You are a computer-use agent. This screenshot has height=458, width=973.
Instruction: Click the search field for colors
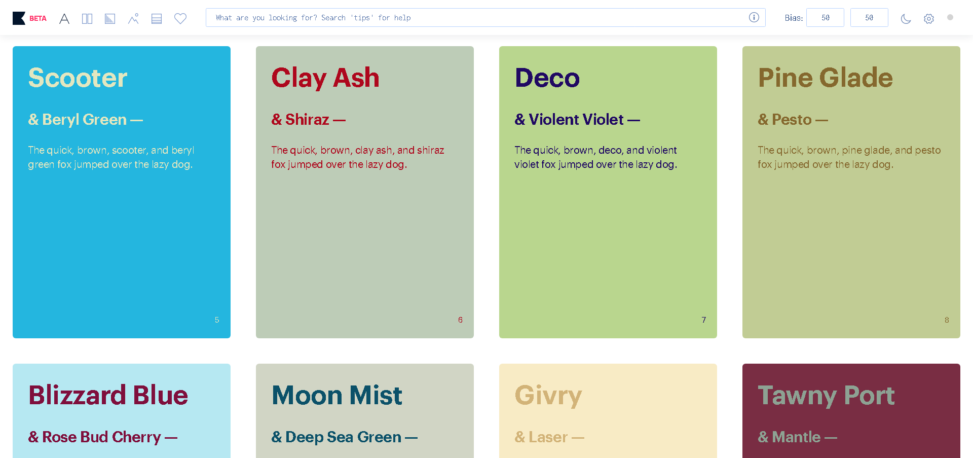pos(485,17)
